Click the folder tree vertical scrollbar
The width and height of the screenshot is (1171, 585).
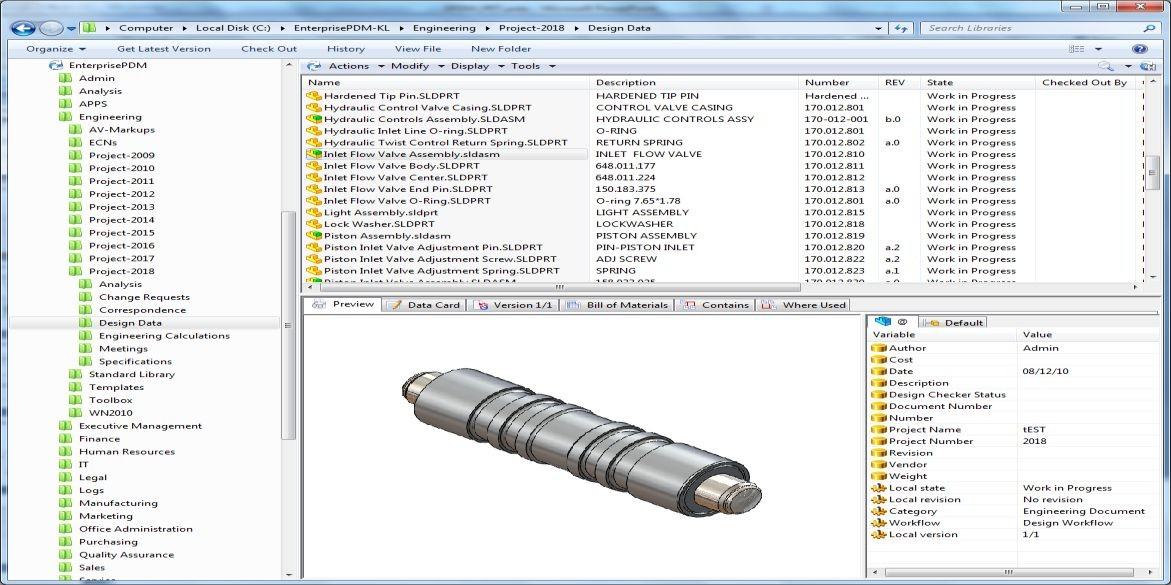pos(288,326)
